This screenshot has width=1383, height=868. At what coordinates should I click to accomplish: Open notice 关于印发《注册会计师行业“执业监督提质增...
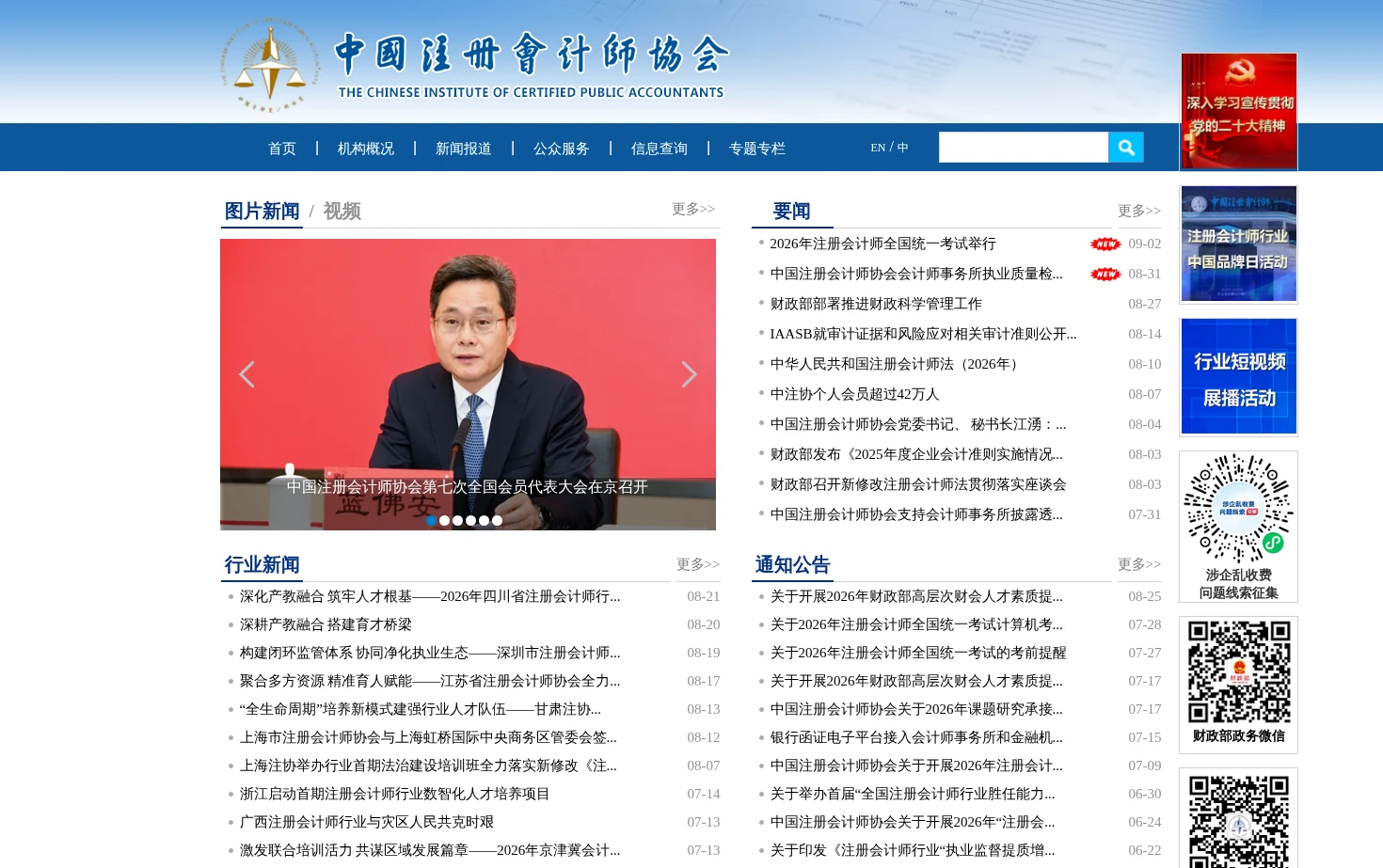913,850
